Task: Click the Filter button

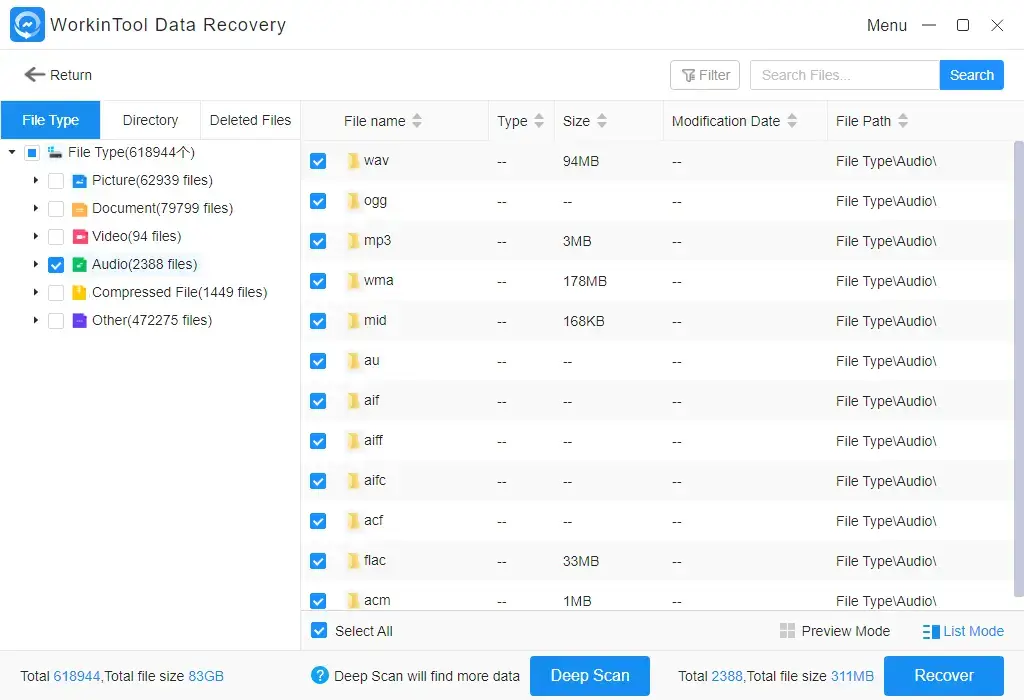Action: tap(705, 75)
